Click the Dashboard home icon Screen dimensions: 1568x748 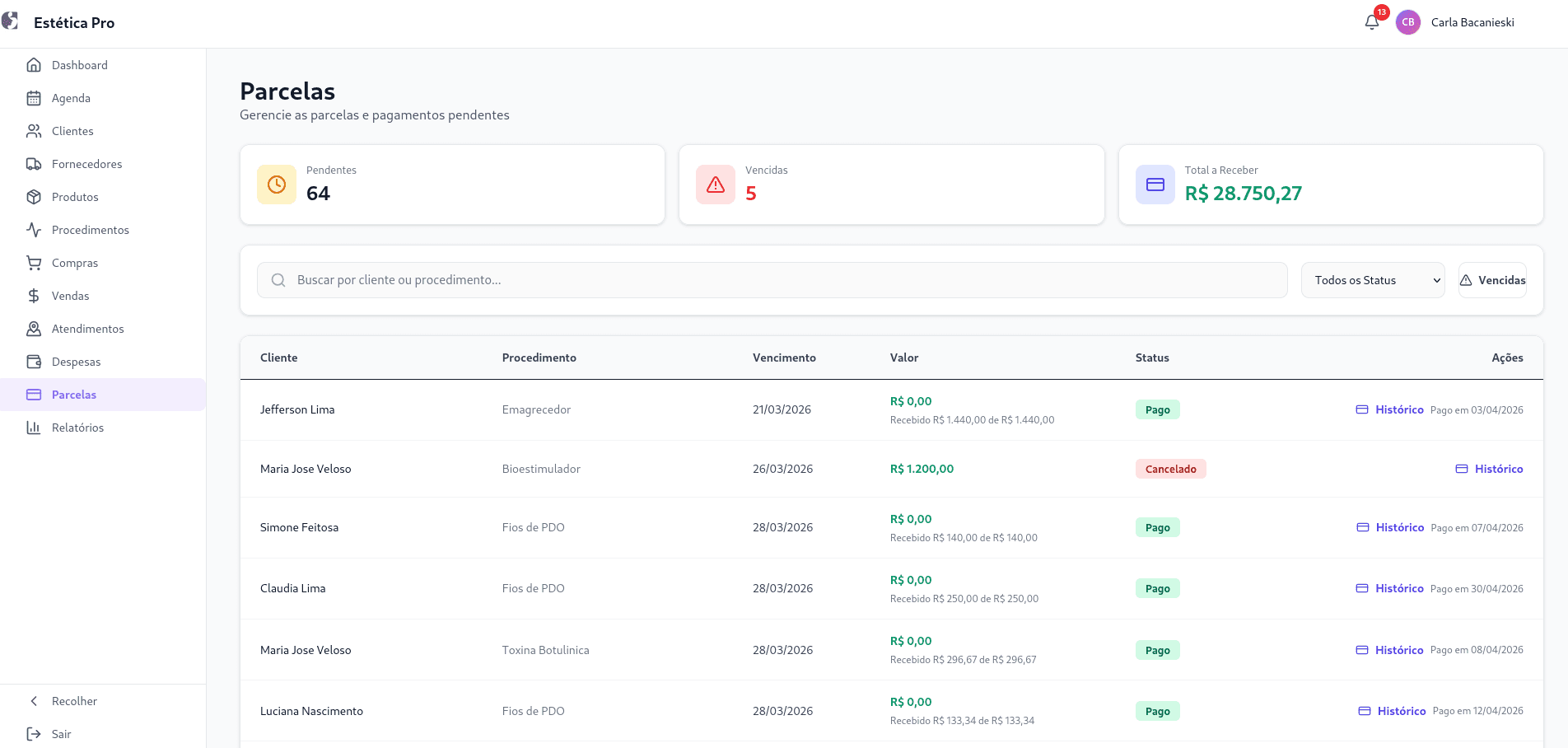pos(34,65)
